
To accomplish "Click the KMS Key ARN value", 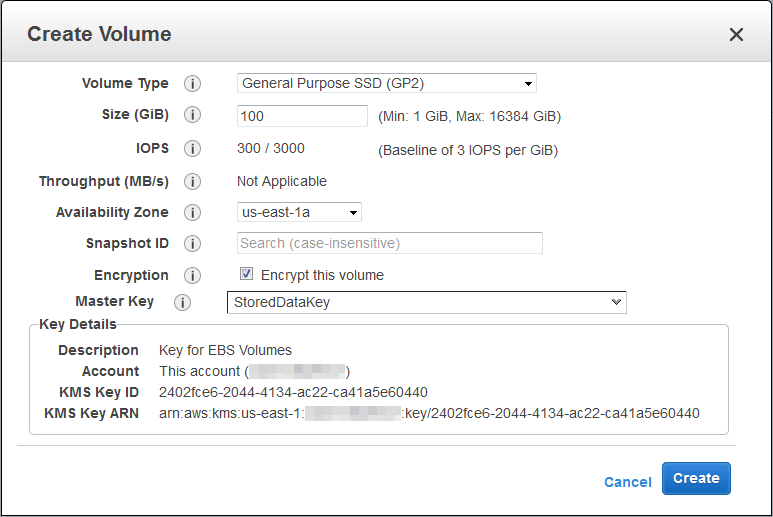I will click(x=429, y=413).
